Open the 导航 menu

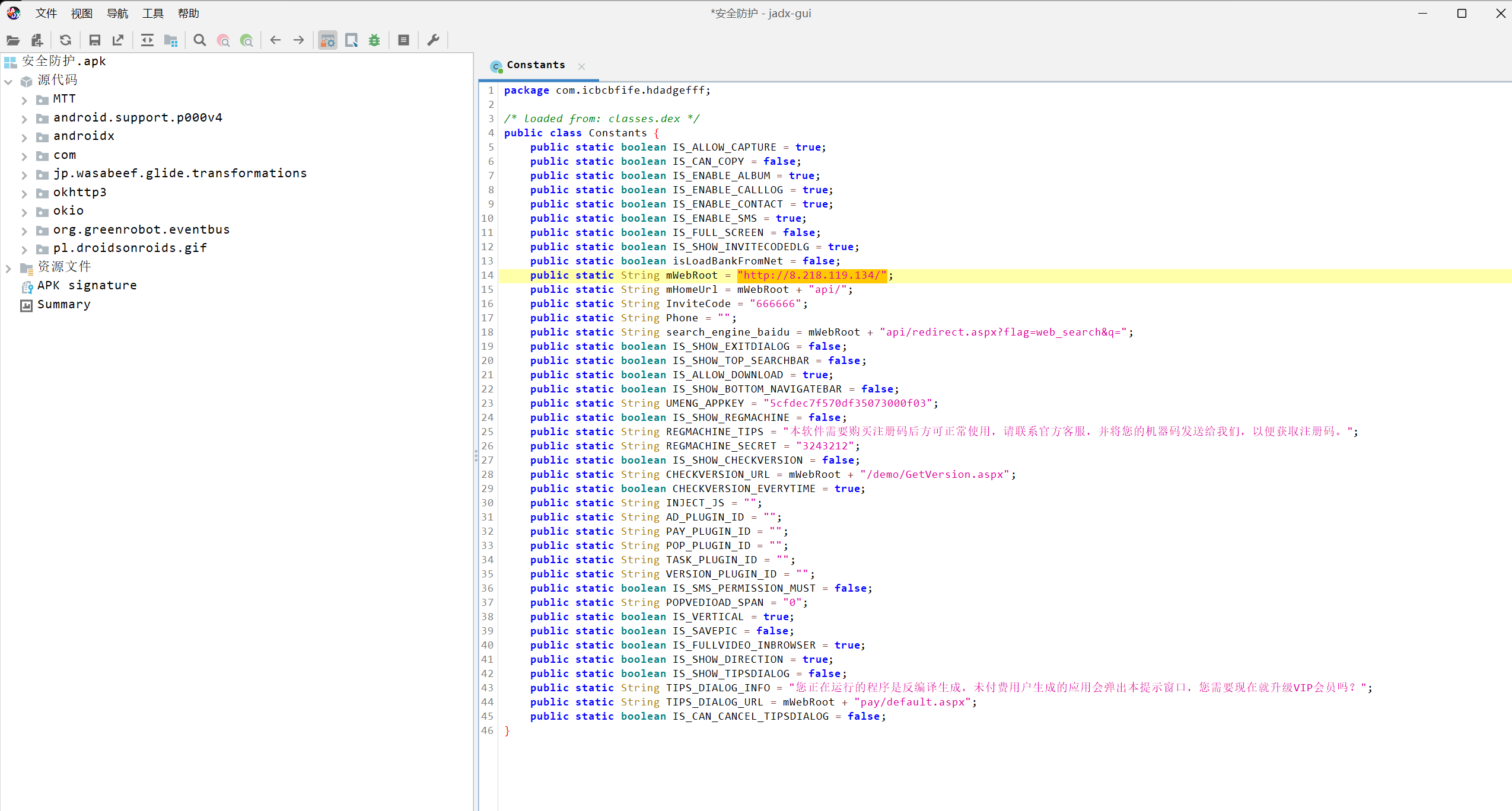(x=117, y=13)
